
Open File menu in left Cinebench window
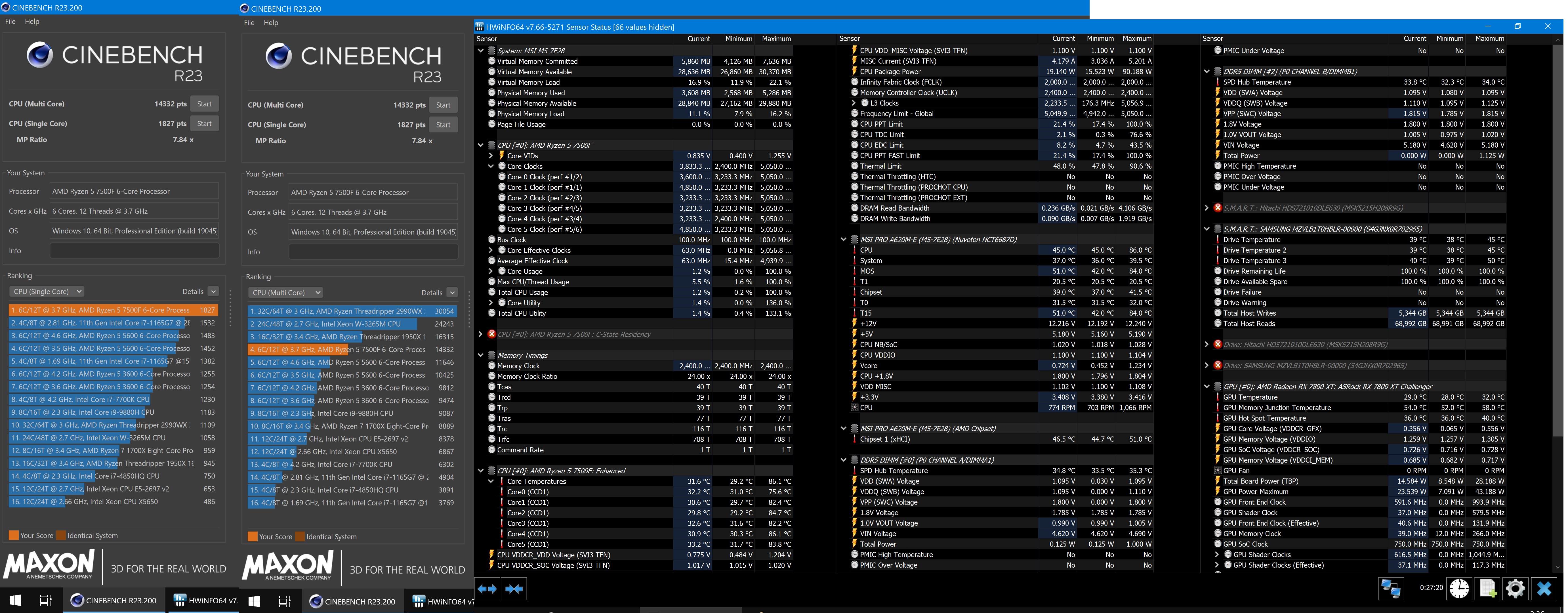click(10, 21)
